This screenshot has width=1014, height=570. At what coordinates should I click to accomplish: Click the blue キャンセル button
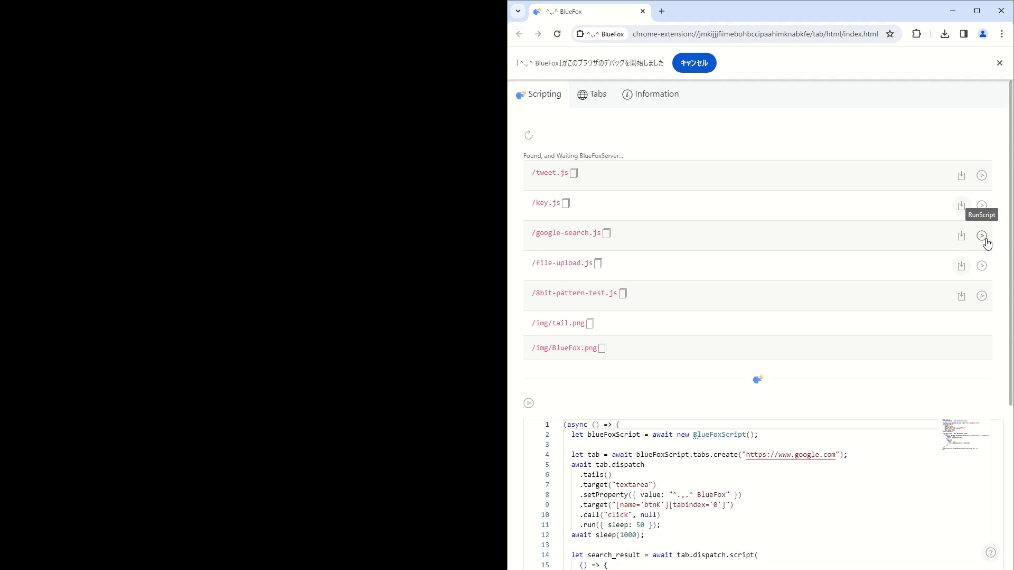(694, 63)
